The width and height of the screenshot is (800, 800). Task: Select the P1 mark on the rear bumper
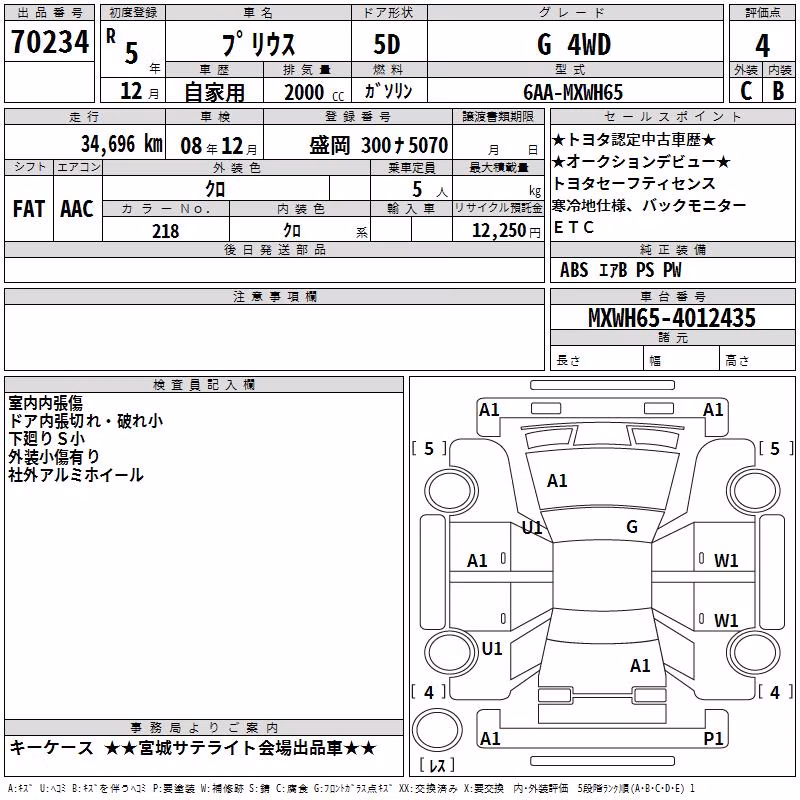(x=713, y=738)
